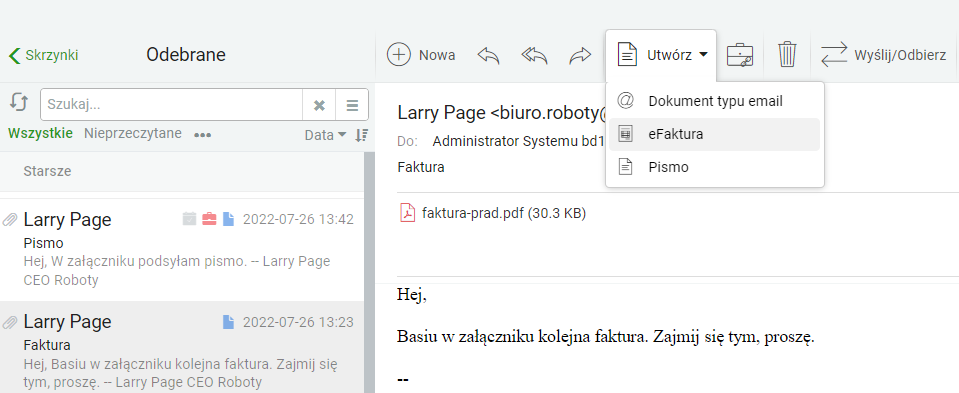The width and height of the screenshot is (959, 393).
Task: Click the briefcase link-to-case icon
Action: (740, 55)
